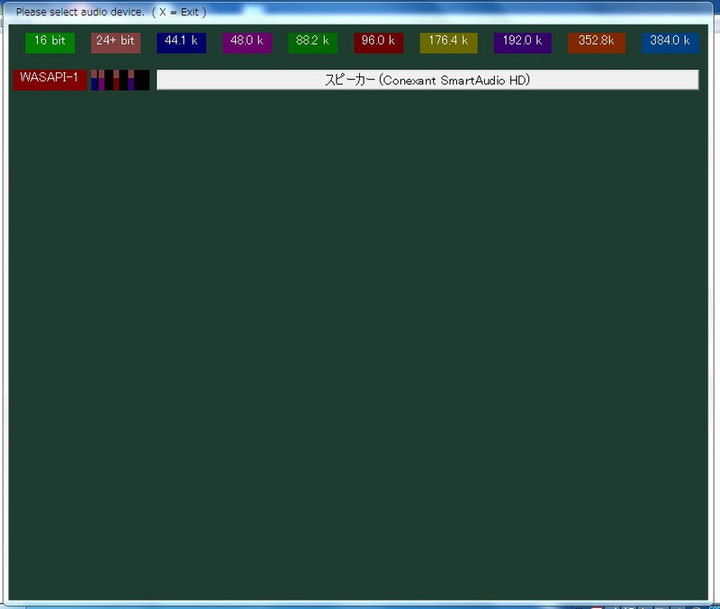Select the Conexant SmartAudio HD speaker device
The width and height of the screenshot is (720, 609).
click(427, 80)
